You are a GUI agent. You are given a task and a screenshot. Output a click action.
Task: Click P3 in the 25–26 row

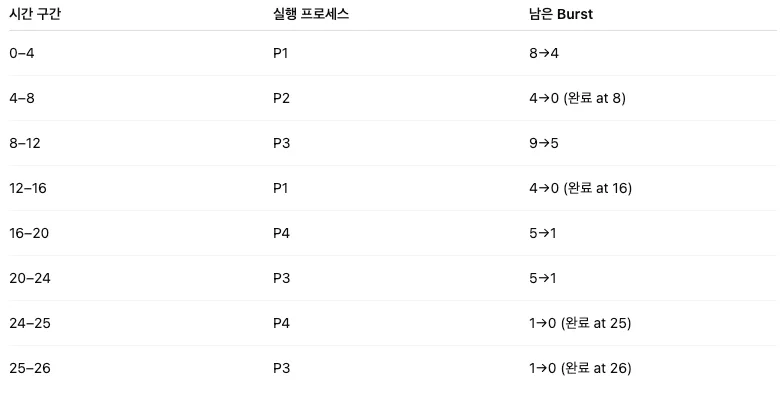[x=282, y=368]
